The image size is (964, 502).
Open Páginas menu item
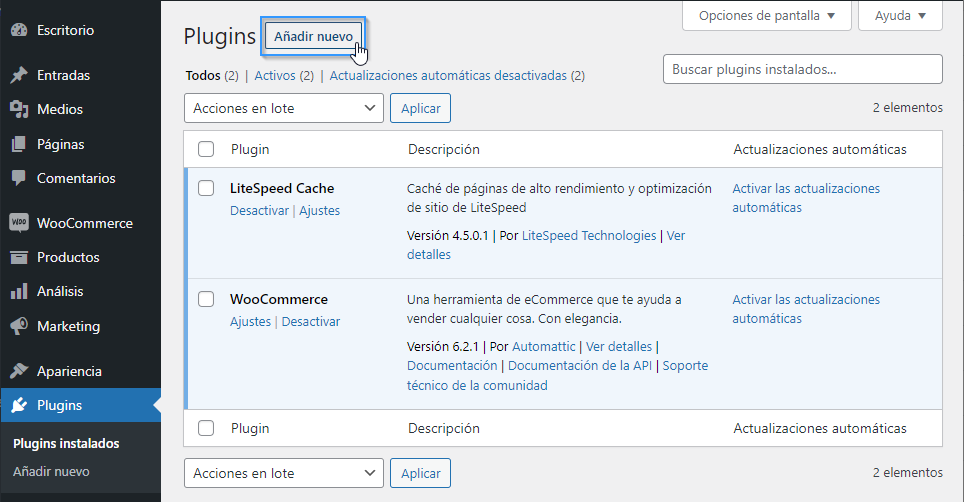point(60,144)
